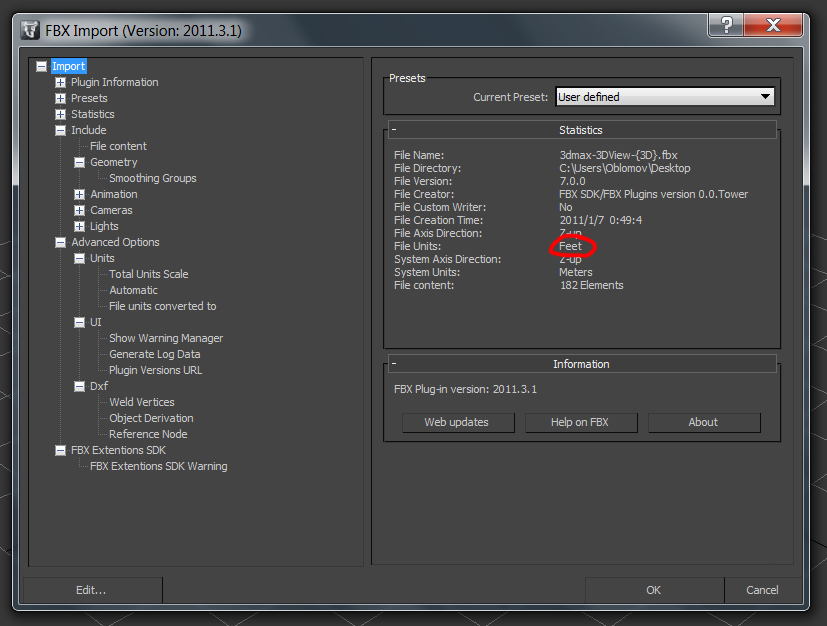Select Generate Log Data item
Viewport: 827px width, 626px height.
tap(155, 354)
